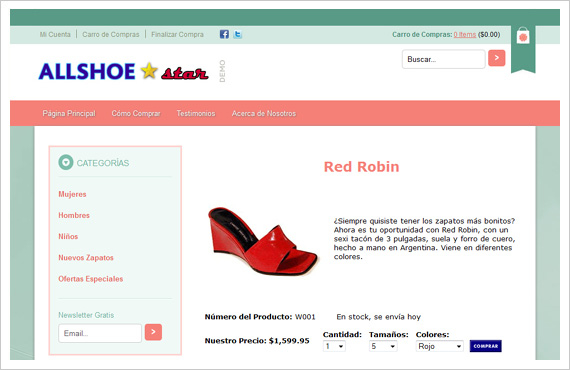The height and width of the screenshot is (370, 570).
Task: Open the Cantidad quantity dropdown
Action: [334, 346]
